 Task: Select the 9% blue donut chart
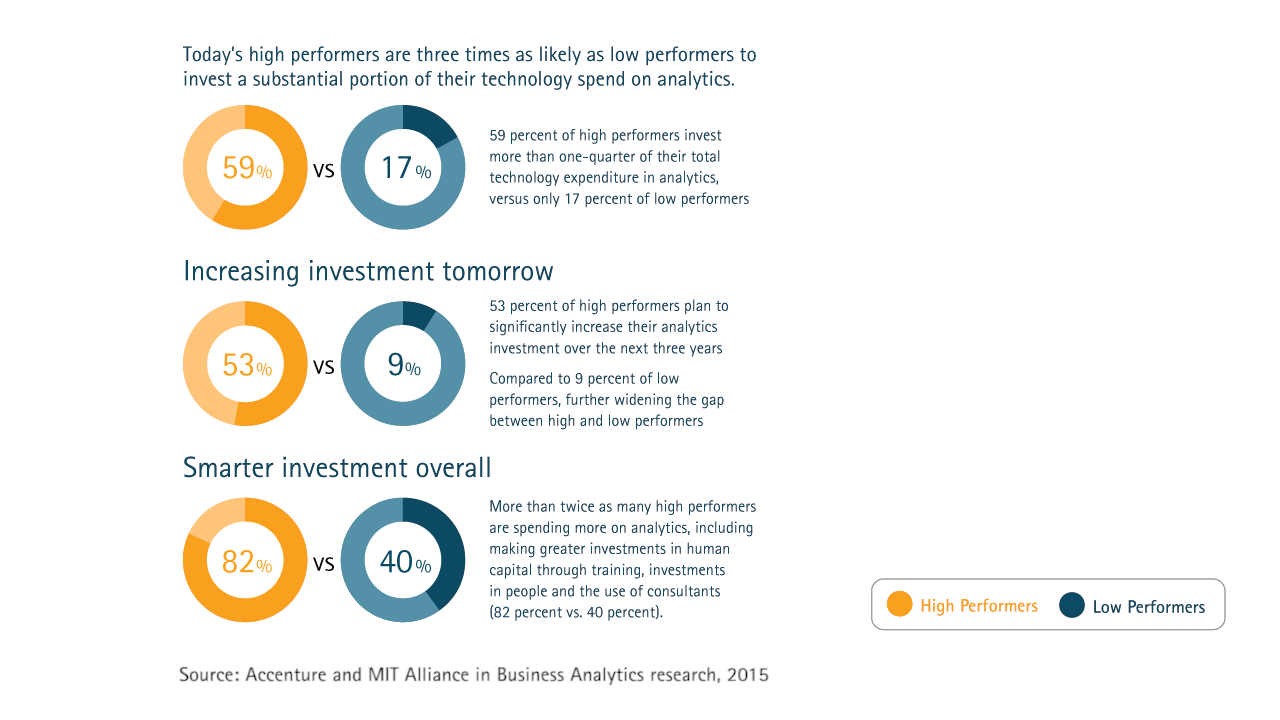[x=403, y=364]
